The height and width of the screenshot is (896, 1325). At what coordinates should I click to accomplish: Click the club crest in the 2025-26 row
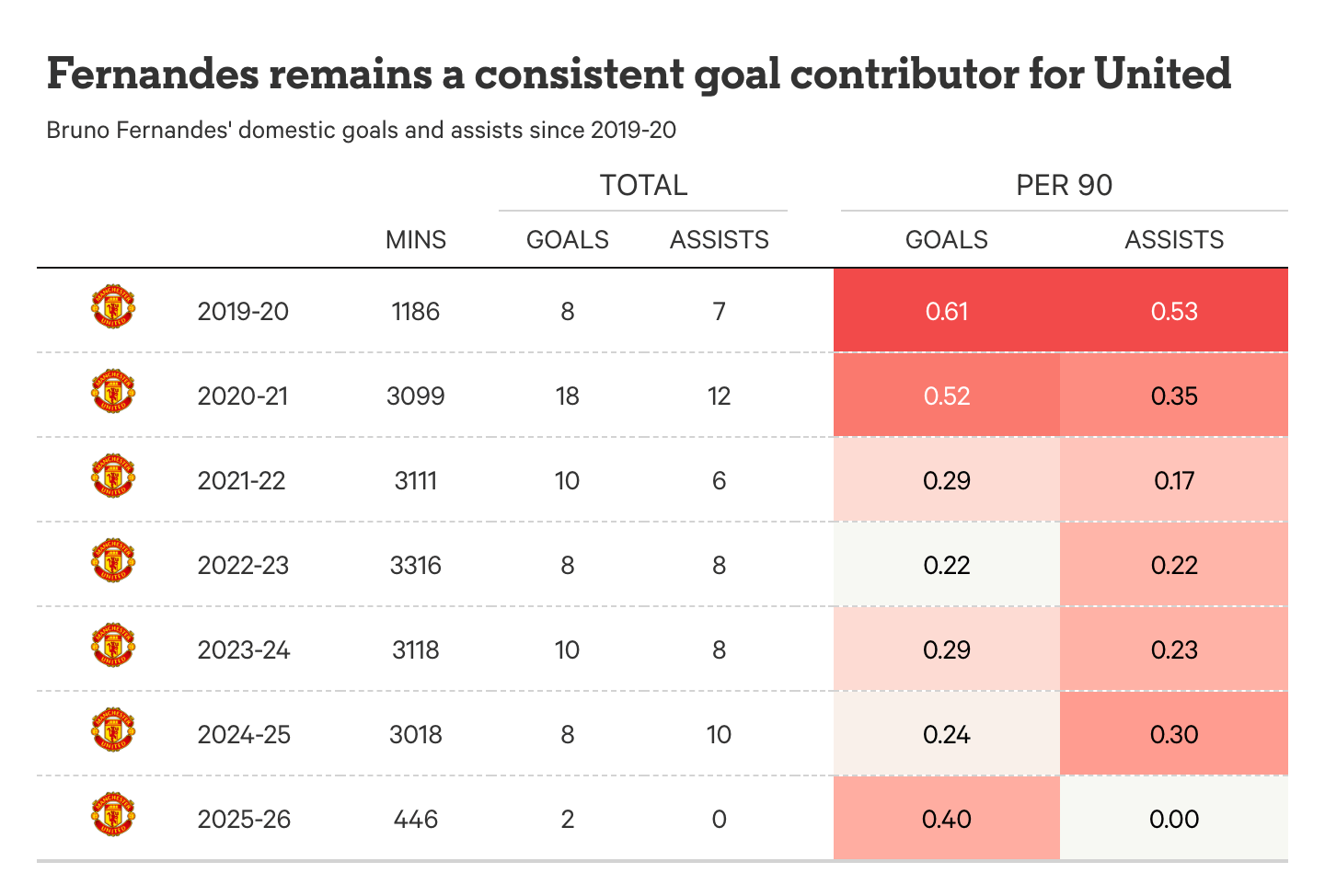tap(113, 815)
